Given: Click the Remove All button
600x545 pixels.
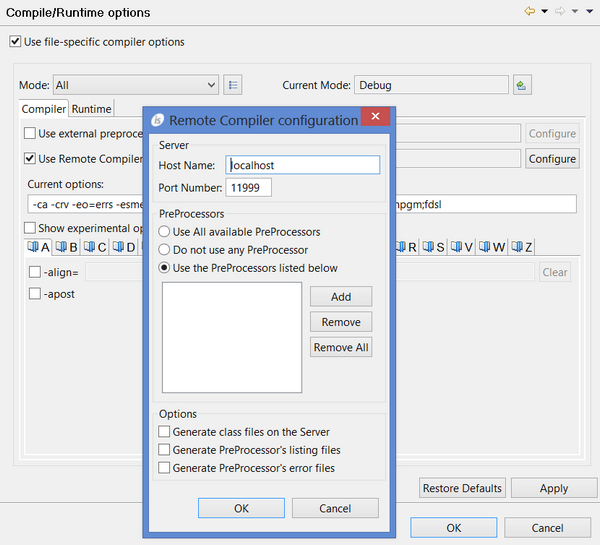Looking at the screenshot, I should (x=341, y=347).
